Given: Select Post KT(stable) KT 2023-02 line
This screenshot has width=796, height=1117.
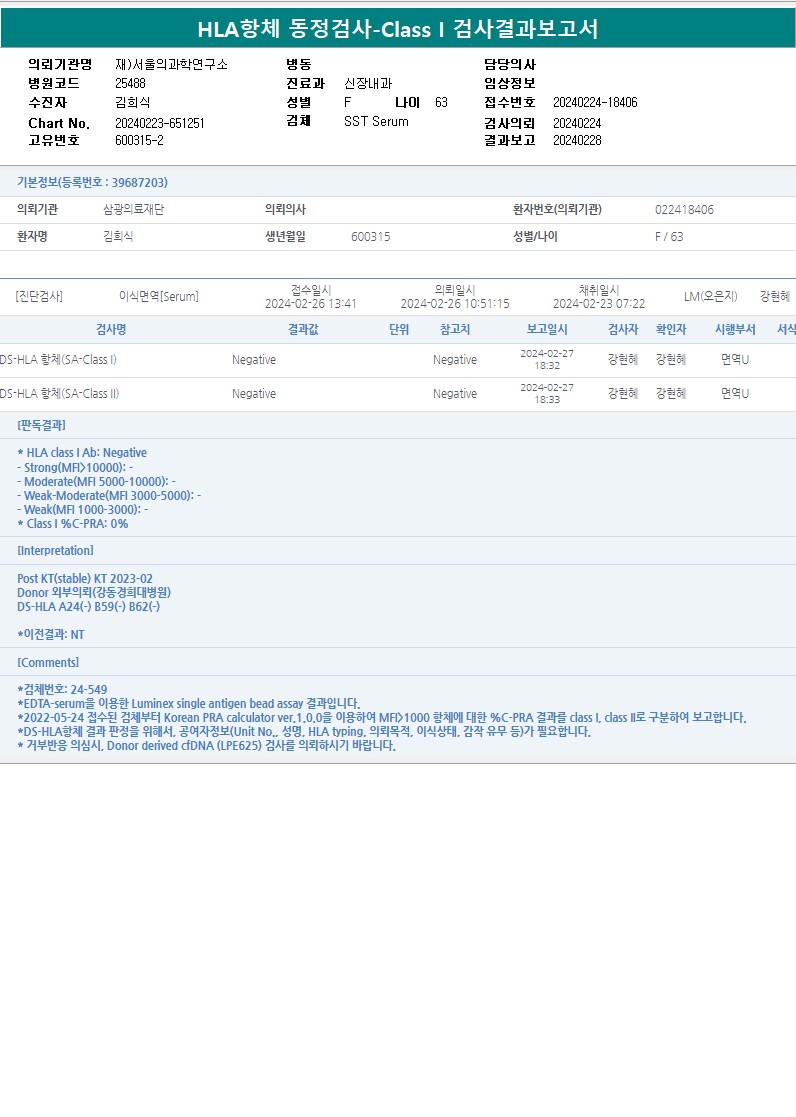Looking at the screenshot, I should pyautogui.click(x=85, y=578).
